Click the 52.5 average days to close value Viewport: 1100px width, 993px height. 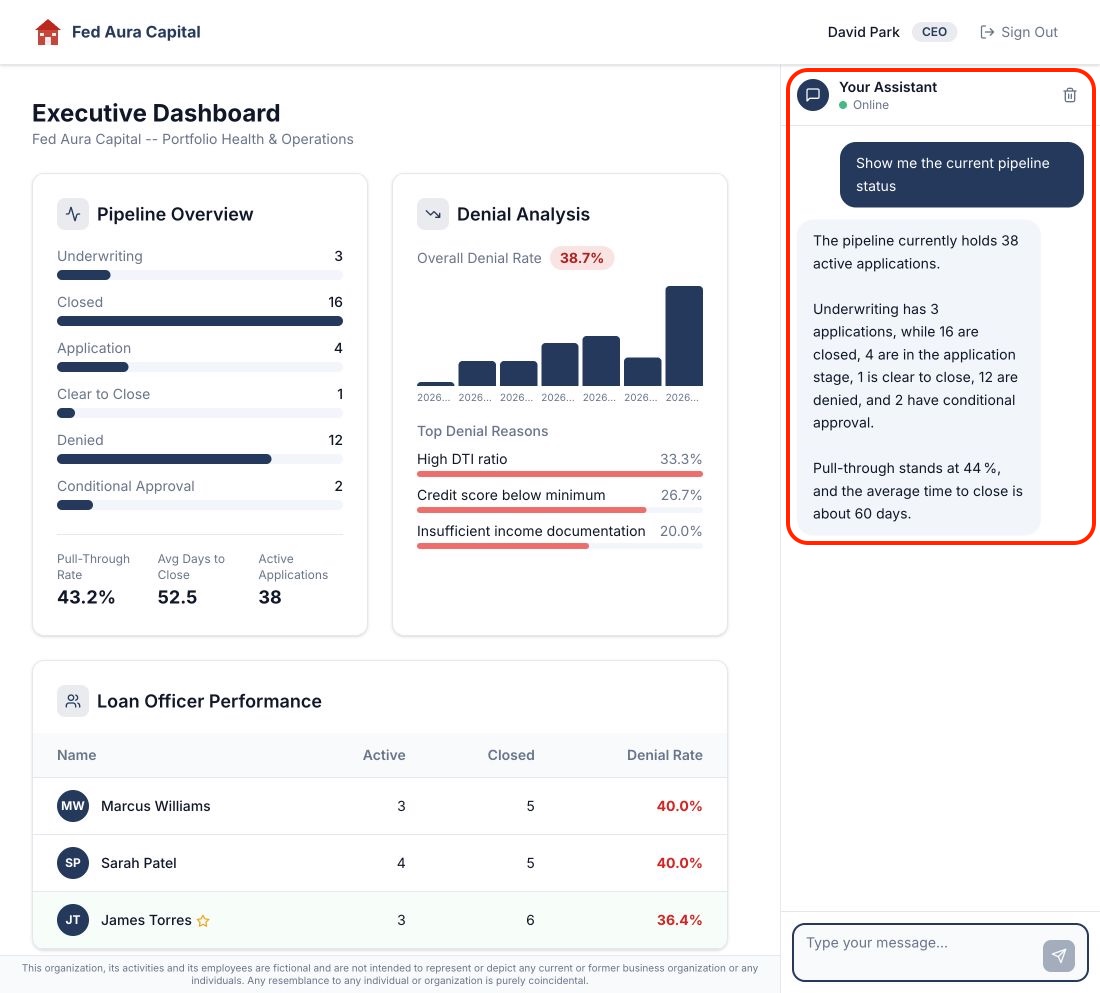[x=177, y=597]
